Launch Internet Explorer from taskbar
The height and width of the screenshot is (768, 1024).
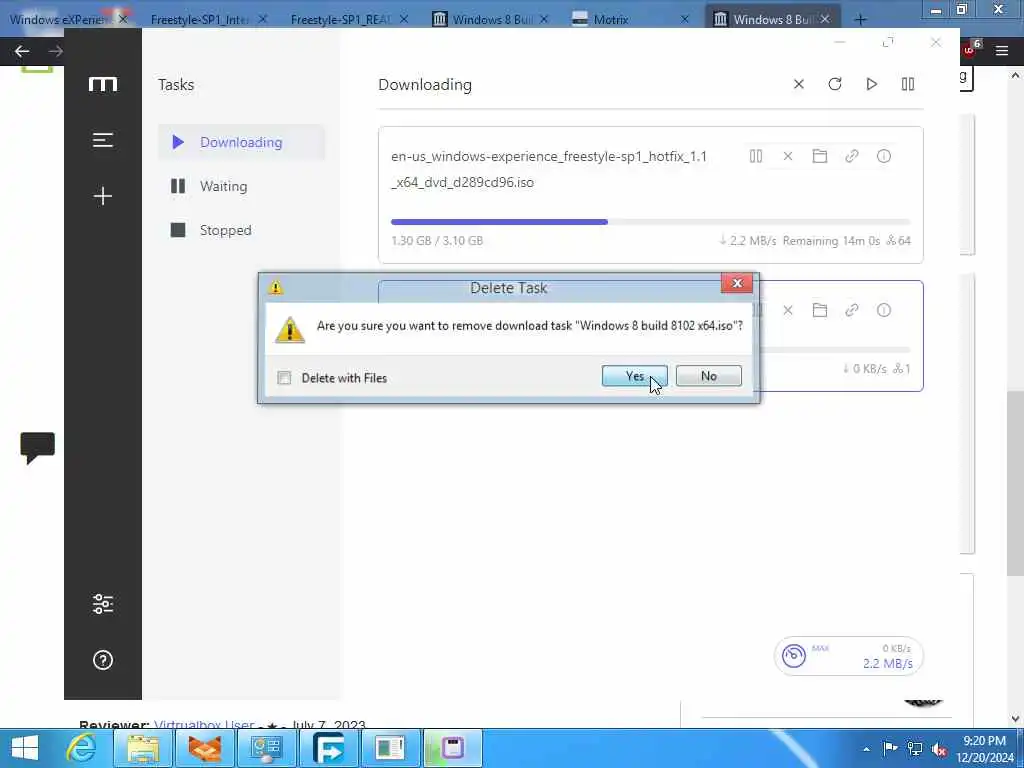[x=82, y=748]
